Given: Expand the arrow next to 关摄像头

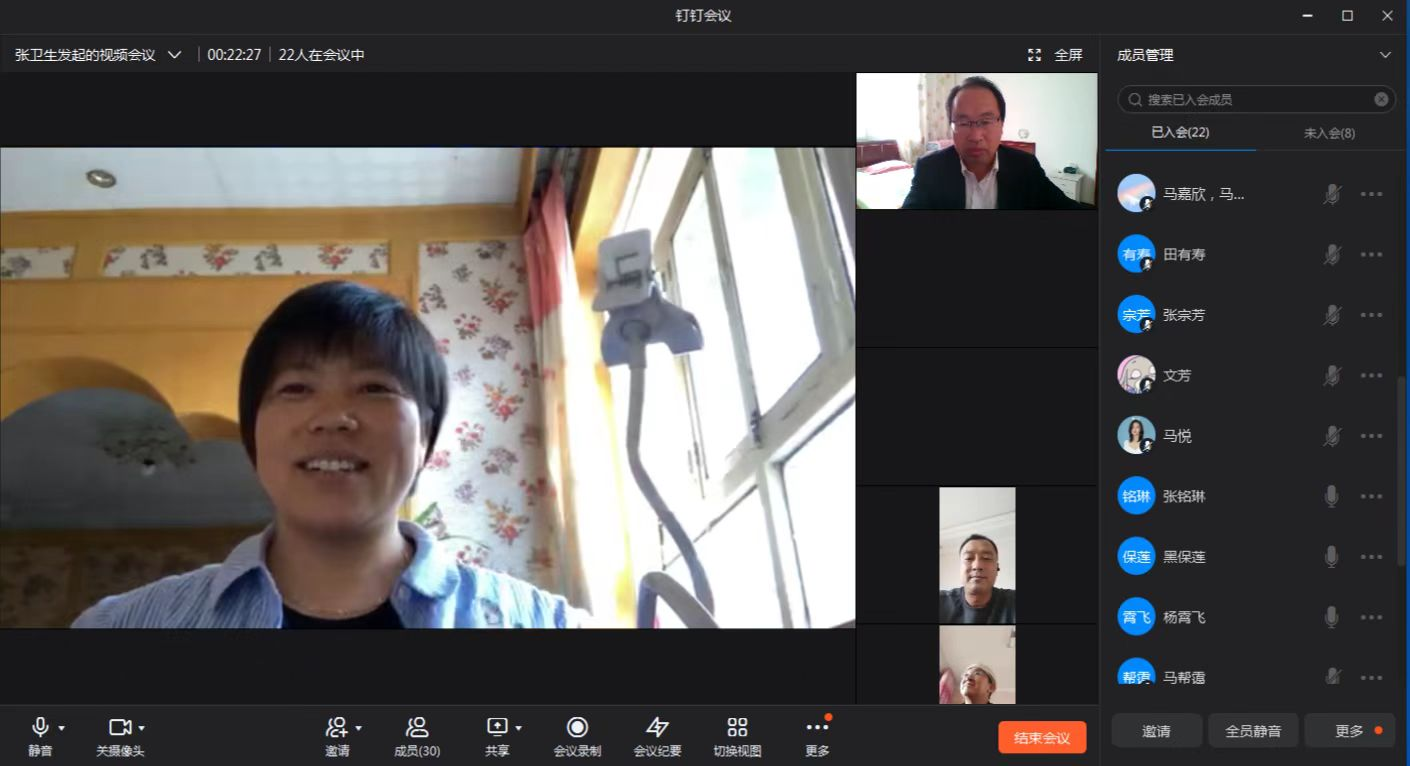Looking at the screenshot, I should click(x=142, y=728).
